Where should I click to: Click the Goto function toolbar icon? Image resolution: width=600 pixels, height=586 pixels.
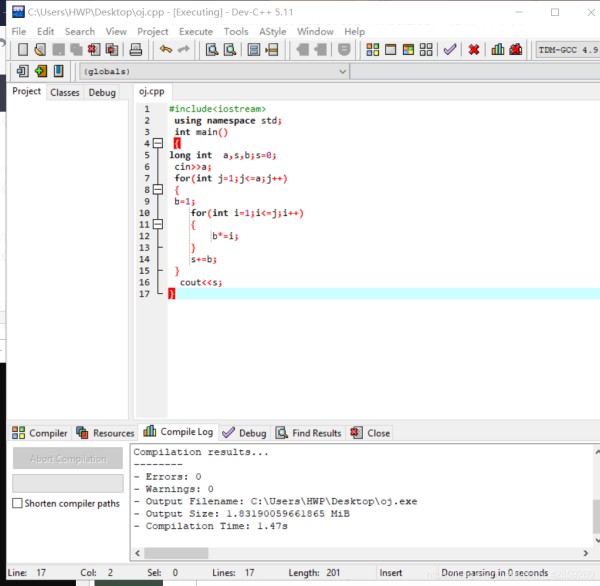click(x=254, y=50)
